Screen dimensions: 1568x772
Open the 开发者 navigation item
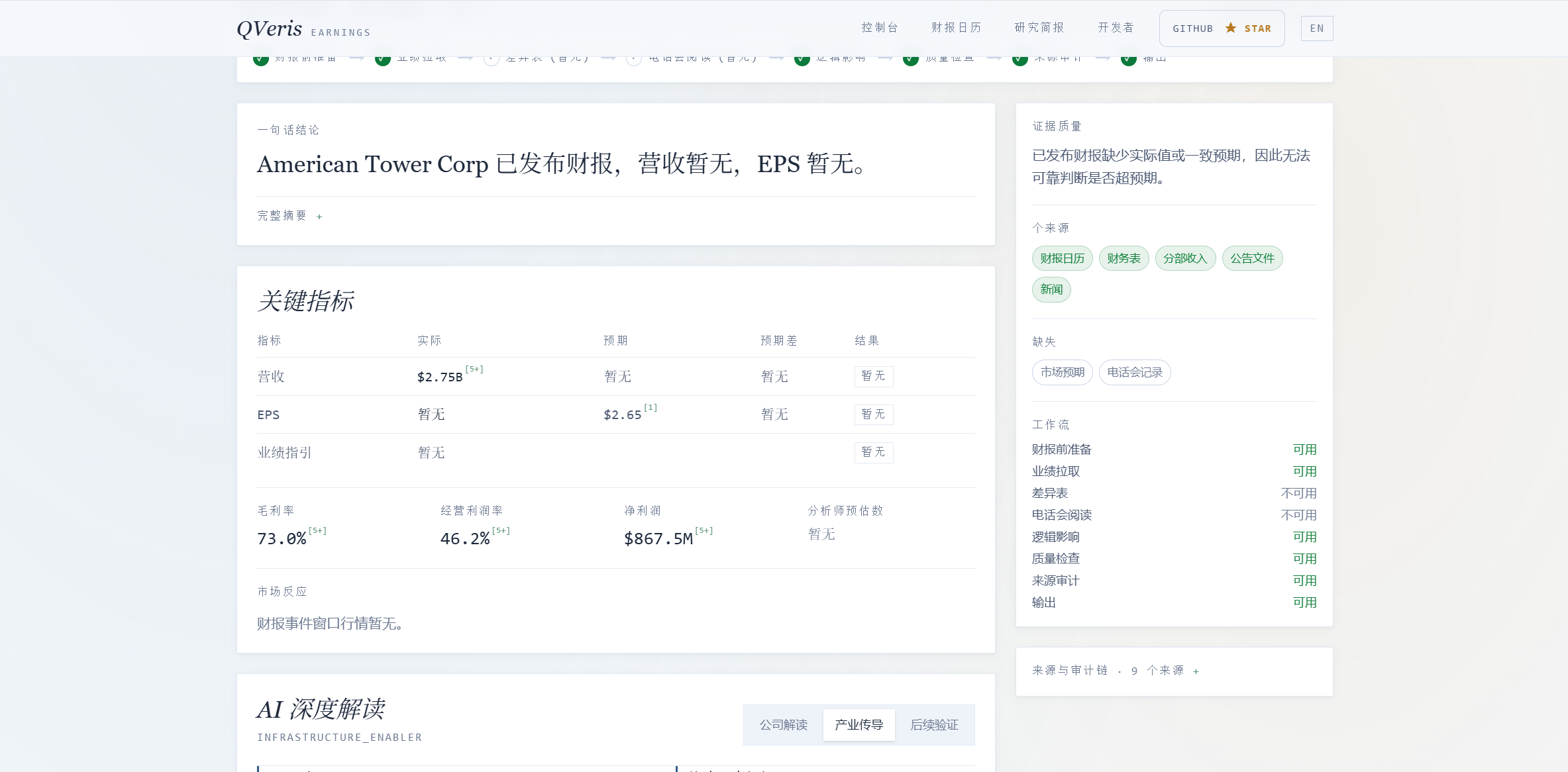click(x=1116, y=28)
